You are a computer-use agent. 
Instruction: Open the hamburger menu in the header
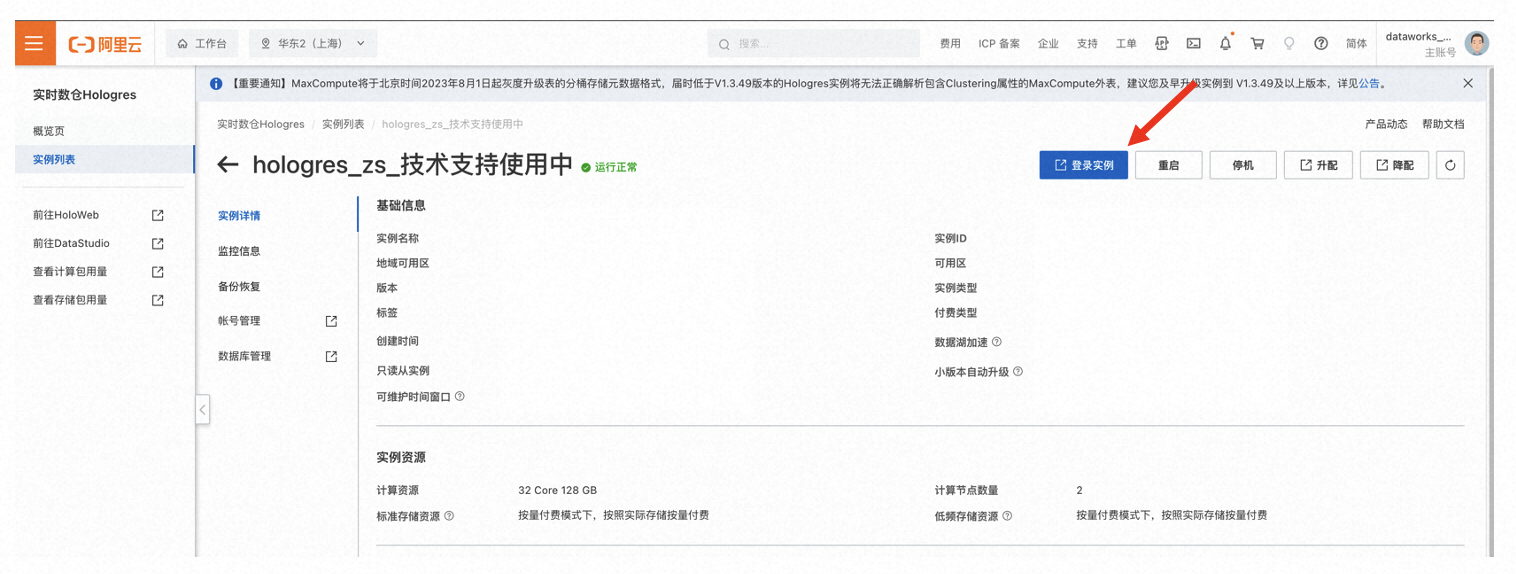pos(35,44)
